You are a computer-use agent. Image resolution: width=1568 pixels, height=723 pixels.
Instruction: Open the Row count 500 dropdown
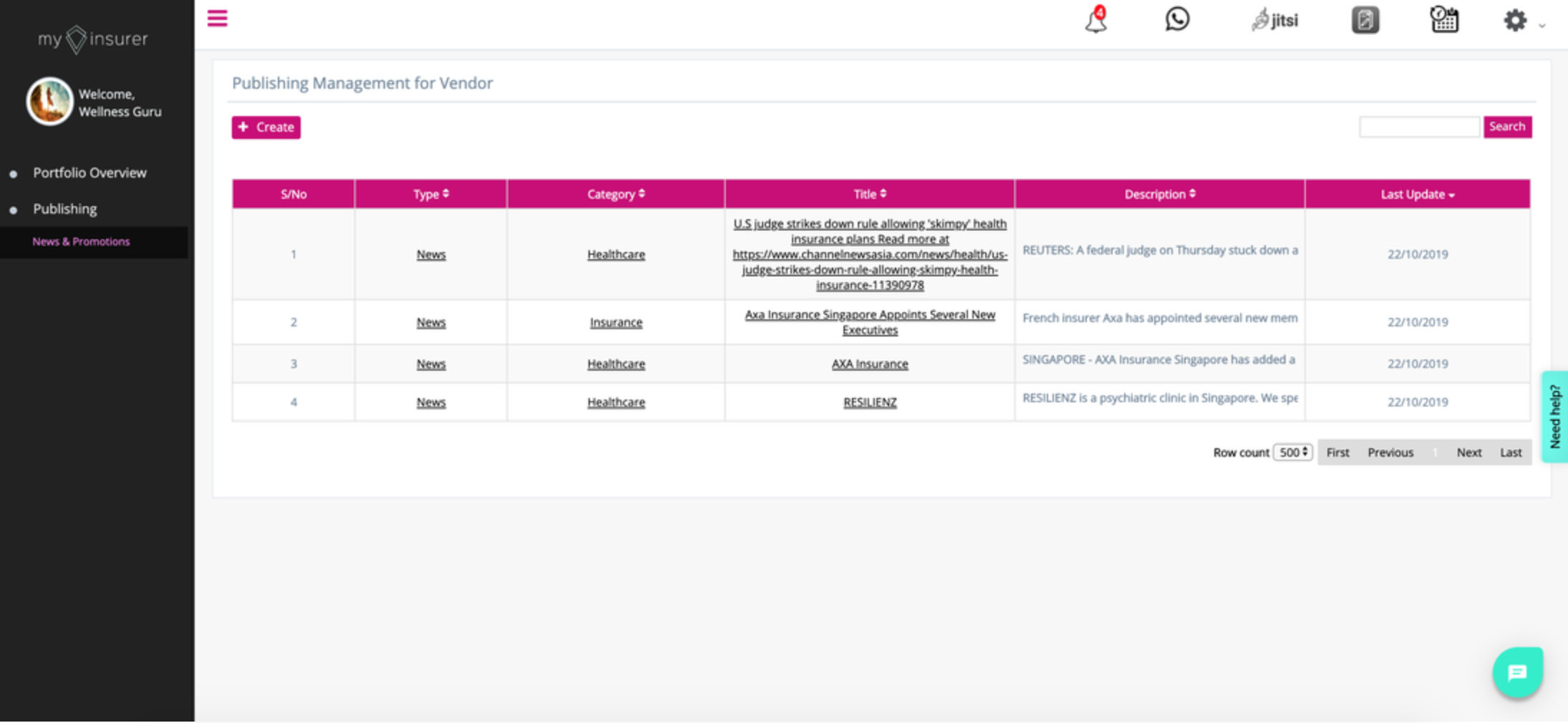click(x=1293, y=452)
